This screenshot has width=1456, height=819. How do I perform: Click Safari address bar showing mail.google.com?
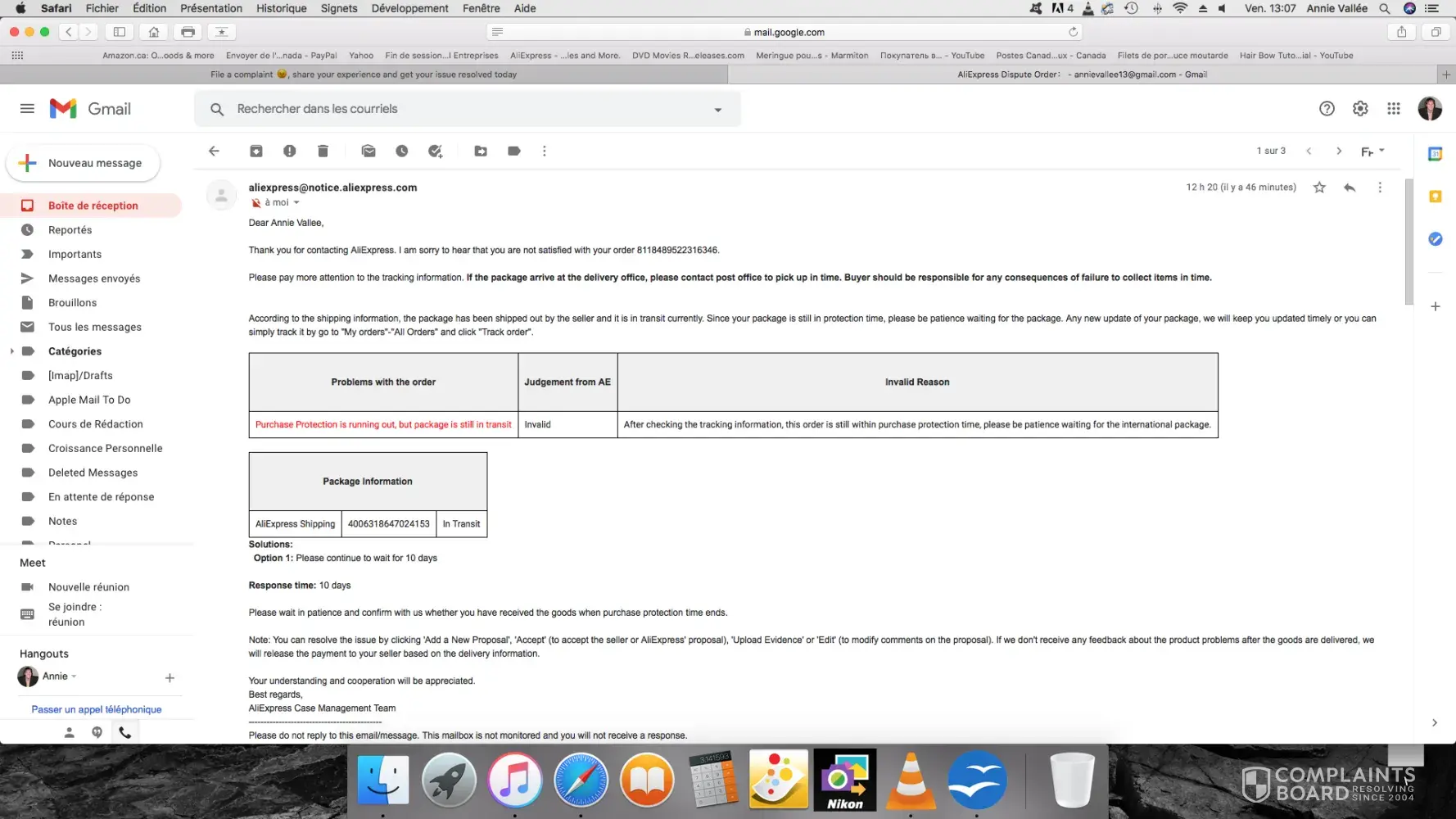(x=785, y=32)
